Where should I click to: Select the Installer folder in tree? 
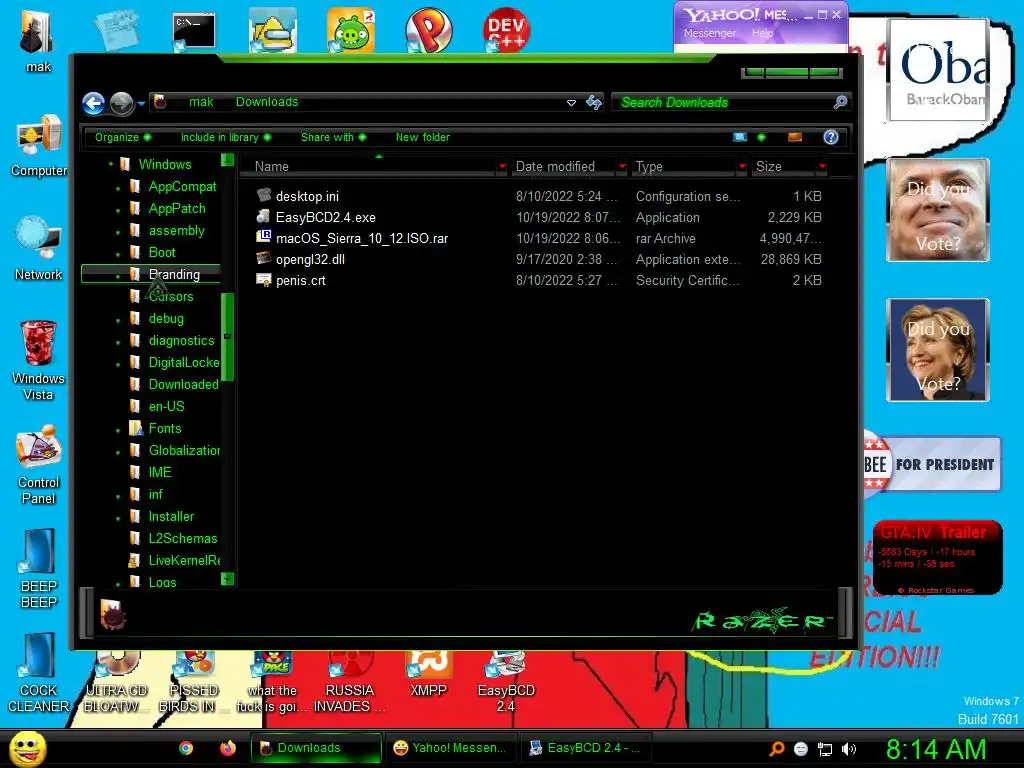pos(171,516)
